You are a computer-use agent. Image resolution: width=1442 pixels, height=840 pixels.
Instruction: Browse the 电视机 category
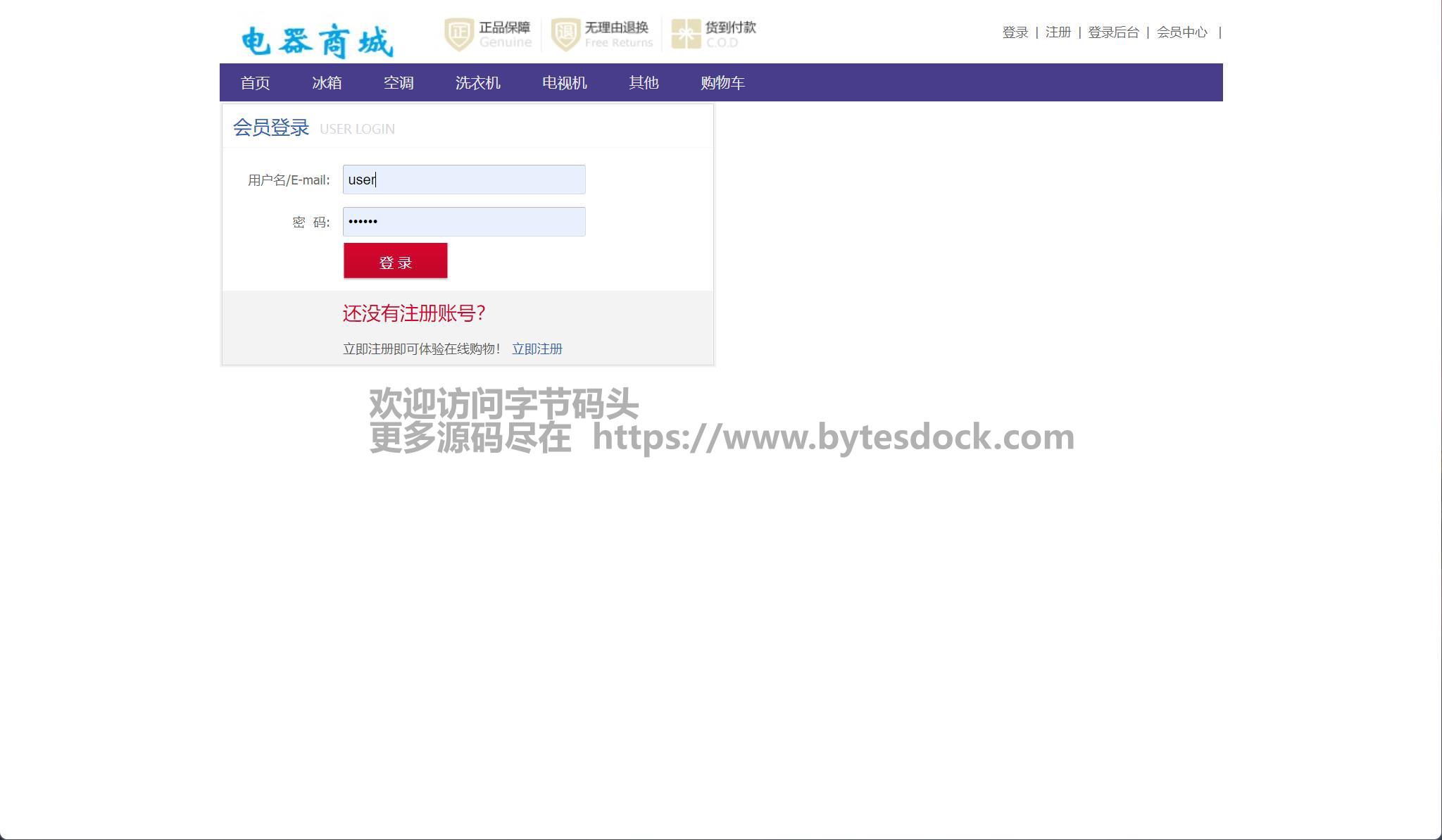tap(564, 83)
